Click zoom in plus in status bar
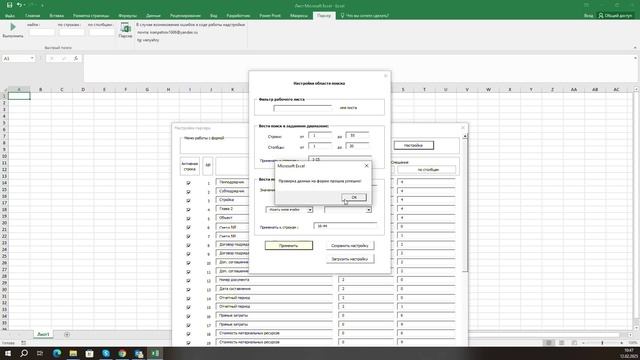640x360 pixels. coord(622,343)
